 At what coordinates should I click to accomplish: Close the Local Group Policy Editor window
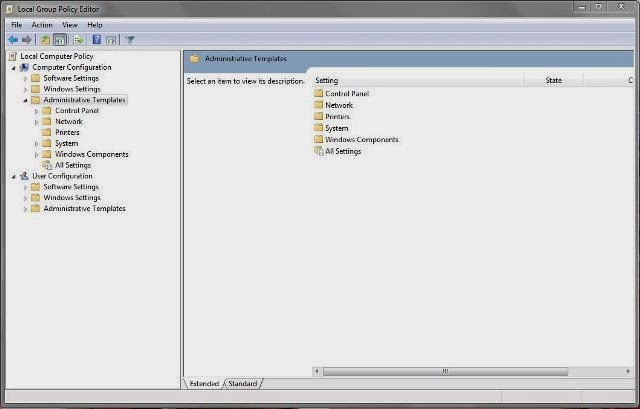pyautogui.click(x=621, y=7)
